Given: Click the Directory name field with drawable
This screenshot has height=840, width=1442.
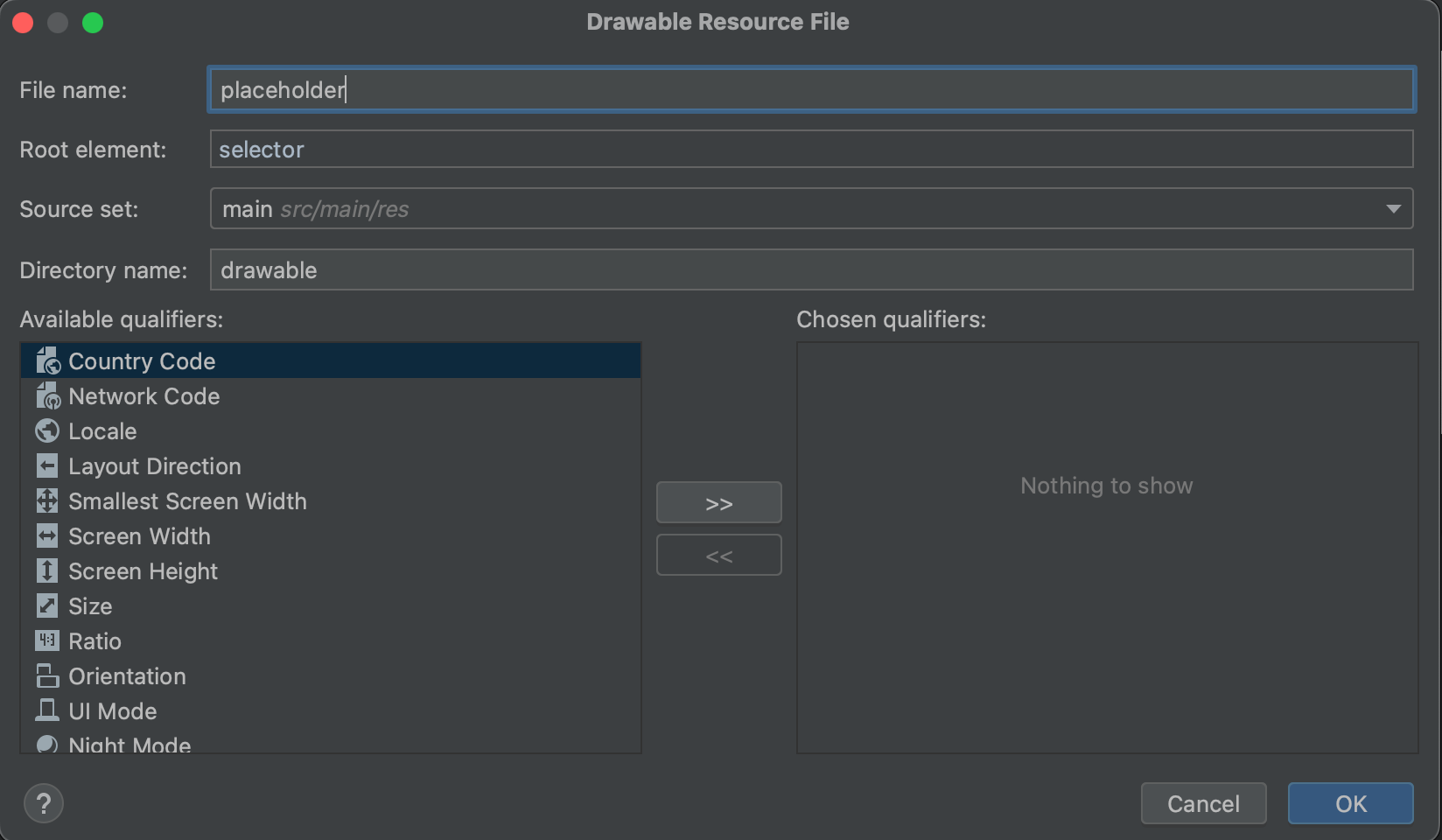Looking at the screenshot, I should [x=811, y=269].
